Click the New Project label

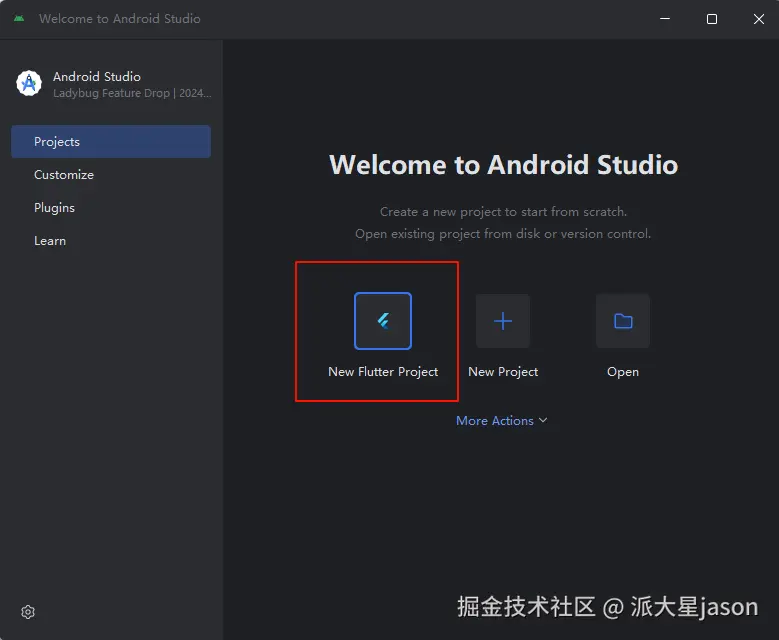(x=503, y=372)
